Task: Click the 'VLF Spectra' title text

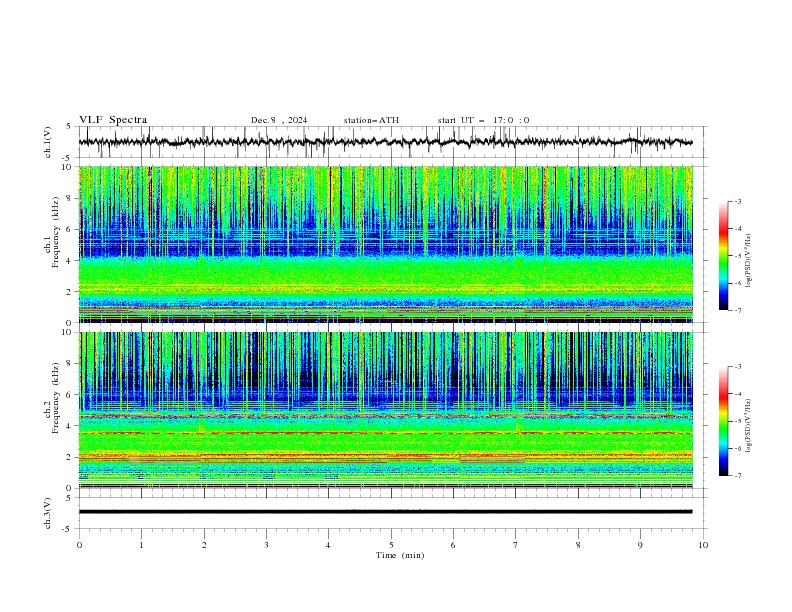Action: [113, 120]
